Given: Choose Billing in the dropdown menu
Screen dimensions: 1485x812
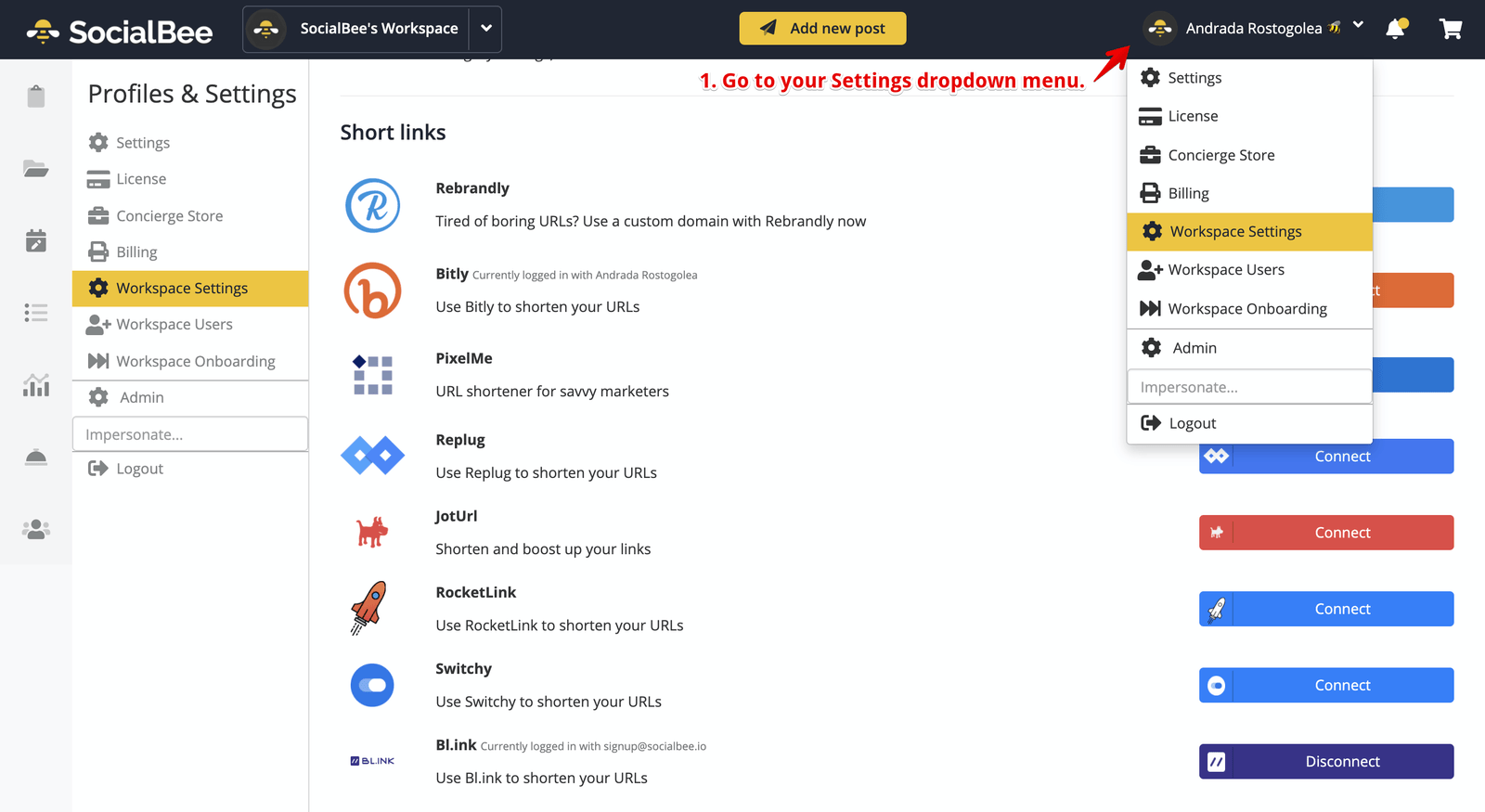Looking at the screenshot, I should (x=1249, y=193).
